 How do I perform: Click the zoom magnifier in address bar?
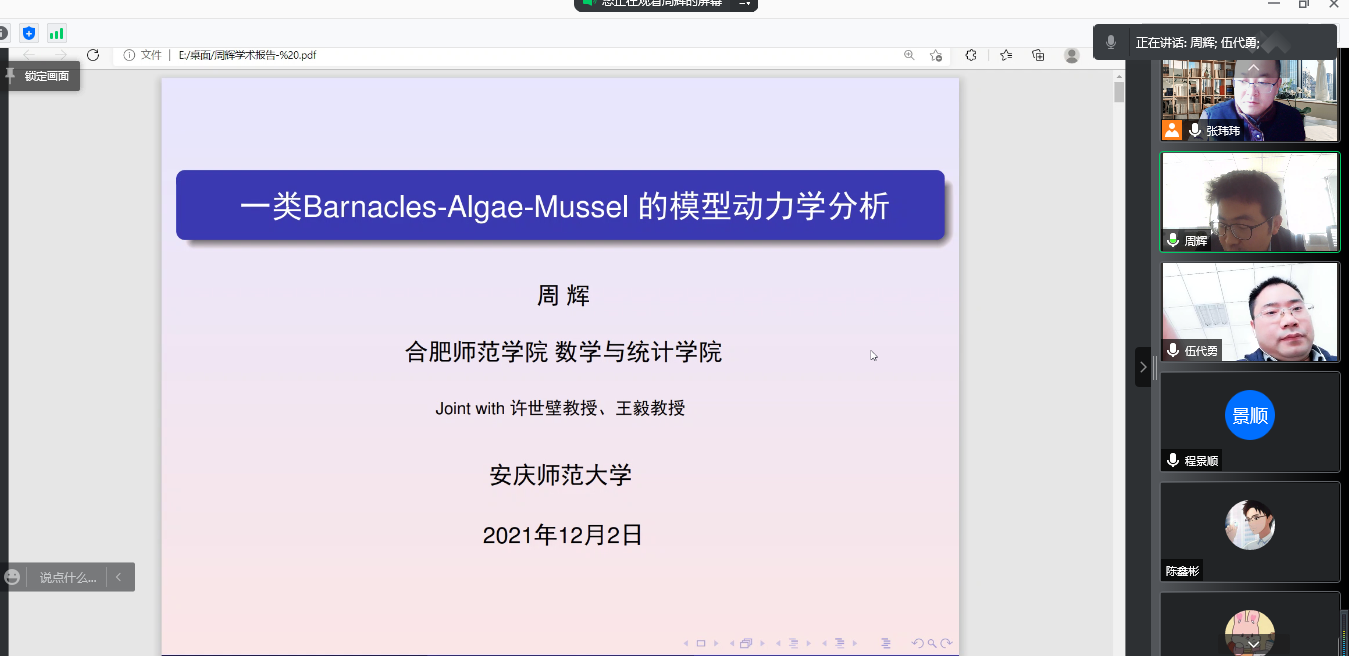coord(909,55)
